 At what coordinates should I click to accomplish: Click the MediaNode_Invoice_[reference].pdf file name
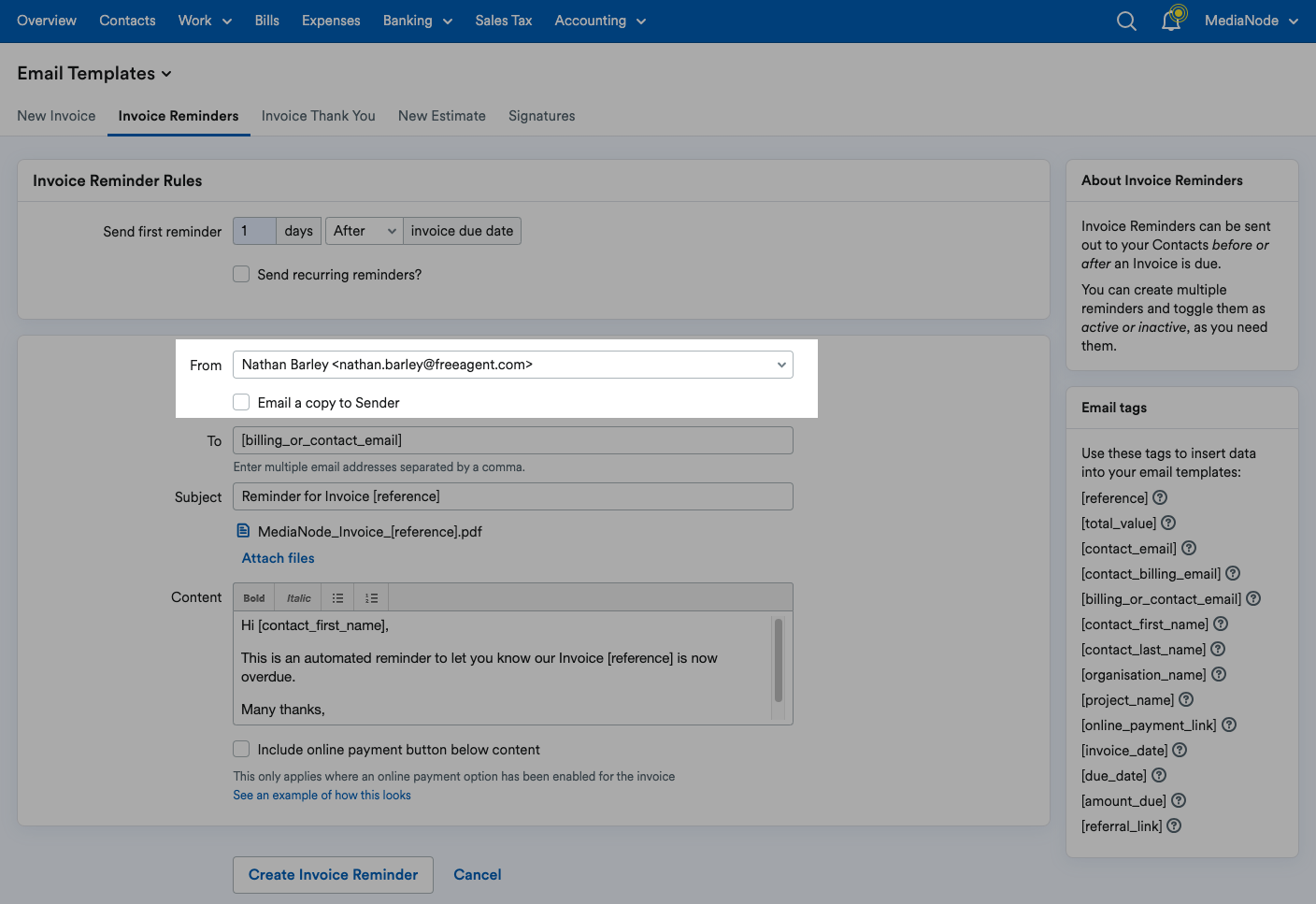[x=370, y=531]
